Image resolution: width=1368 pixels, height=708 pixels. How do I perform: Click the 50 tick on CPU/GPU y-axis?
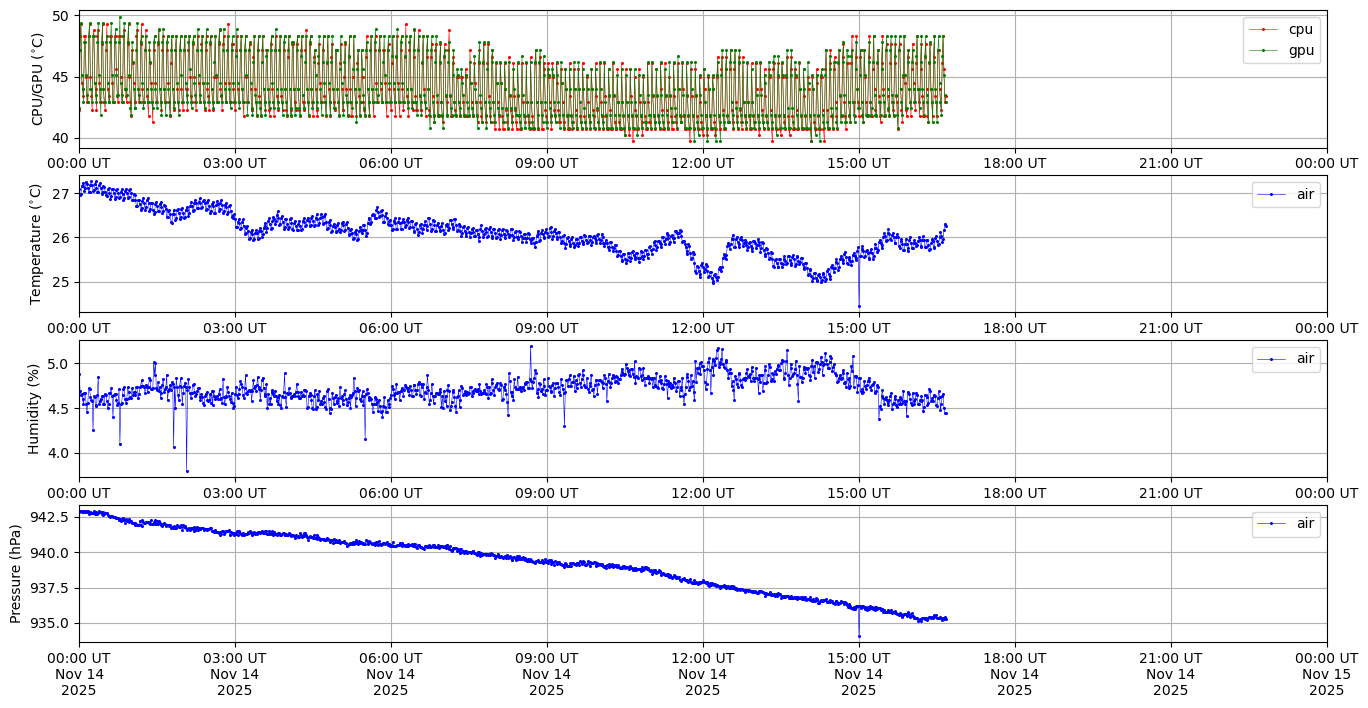tap(60, 17)
